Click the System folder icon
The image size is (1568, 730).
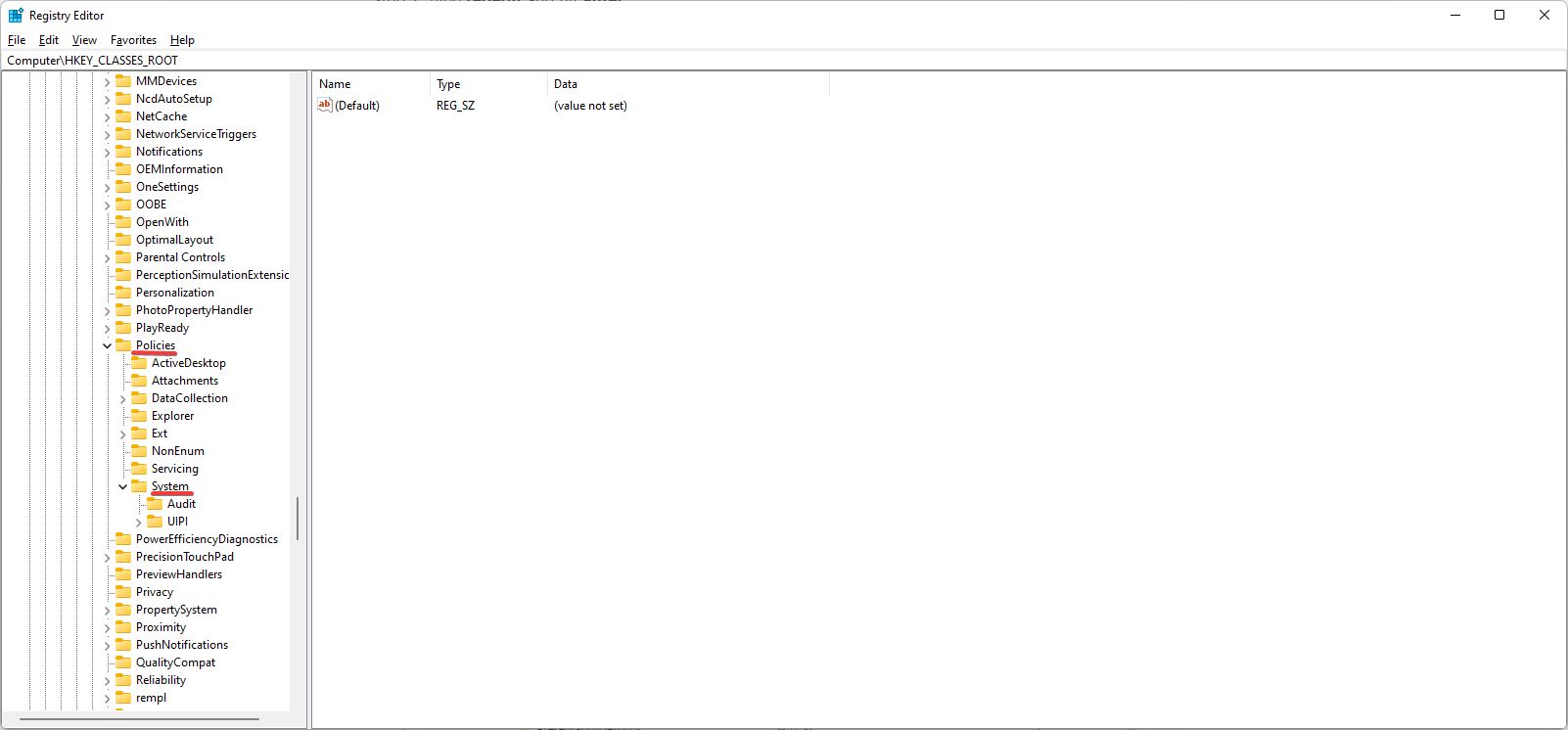139,486
